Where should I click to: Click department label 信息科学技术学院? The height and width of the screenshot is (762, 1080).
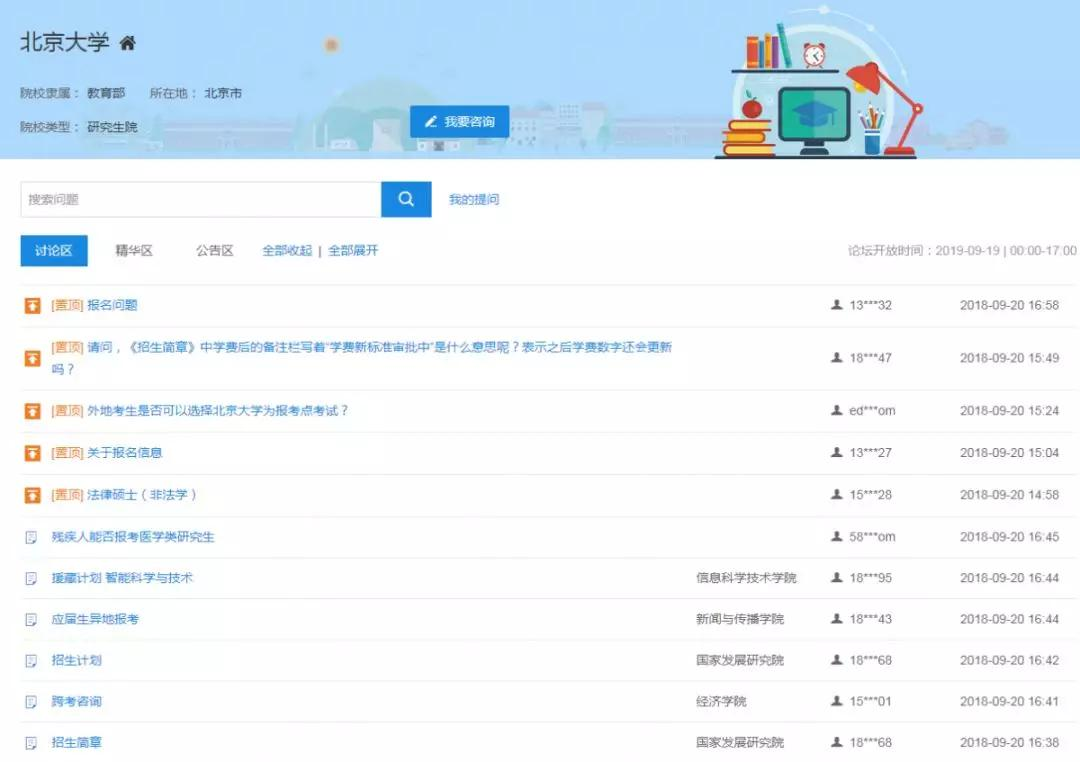746,577
